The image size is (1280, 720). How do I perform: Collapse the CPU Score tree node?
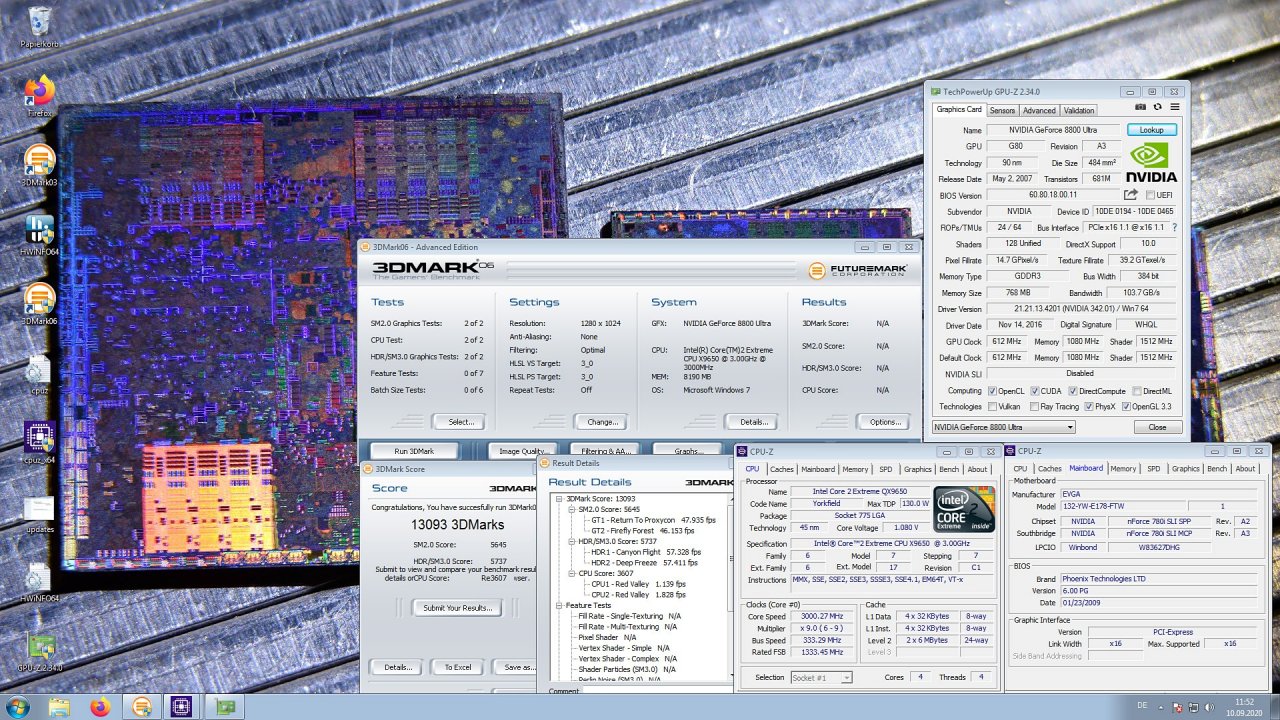point(573,573)
